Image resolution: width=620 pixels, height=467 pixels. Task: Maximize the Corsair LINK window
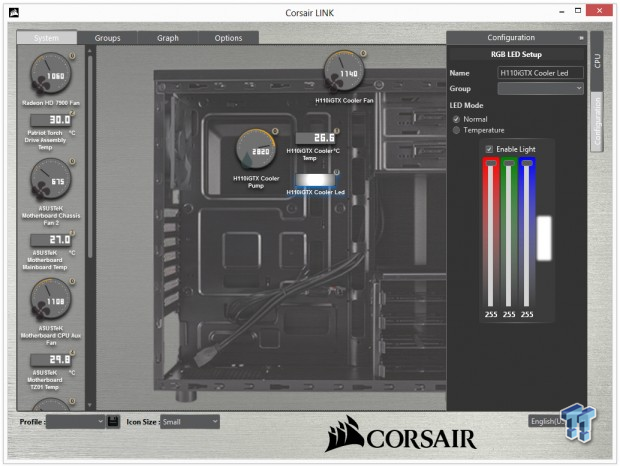[578, 11]
